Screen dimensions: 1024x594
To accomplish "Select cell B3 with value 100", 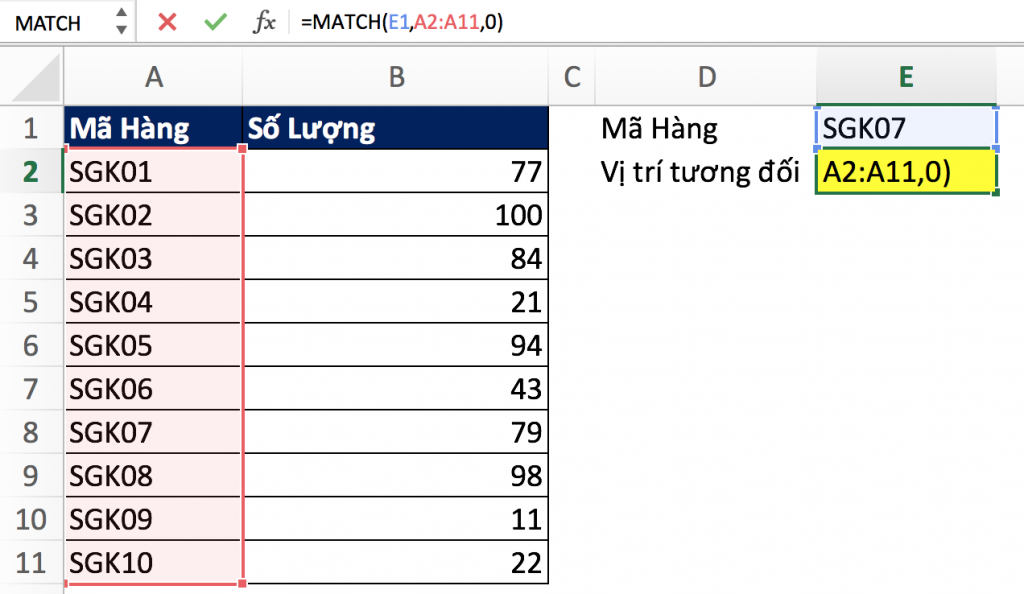I will [x=396, y=215].
